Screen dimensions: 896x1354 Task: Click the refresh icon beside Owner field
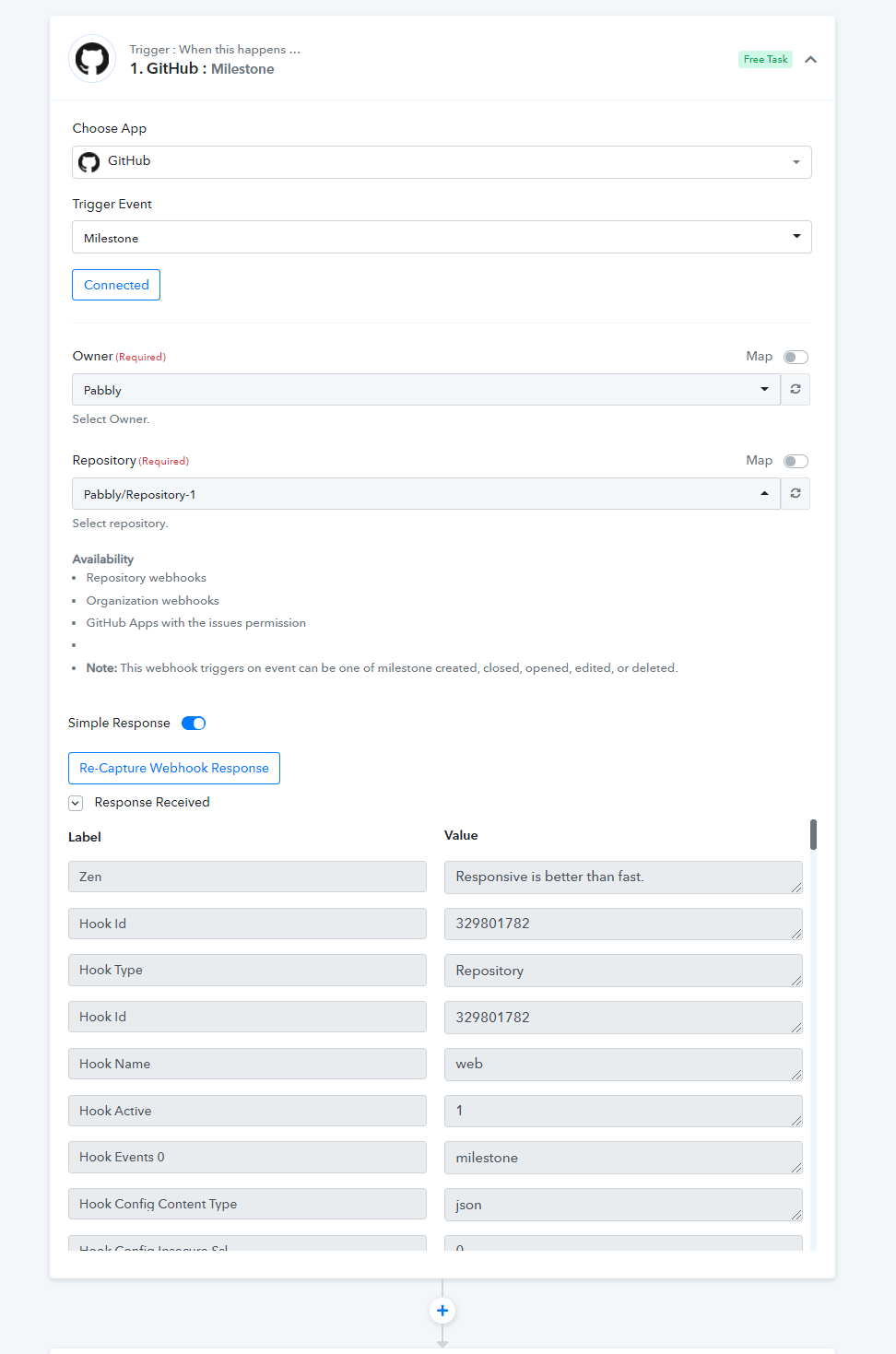[796, 389]
